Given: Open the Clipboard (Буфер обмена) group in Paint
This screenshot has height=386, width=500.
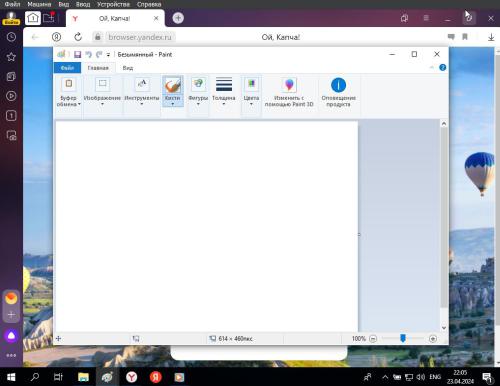Looking at the screenshot, I should point(69,92).
